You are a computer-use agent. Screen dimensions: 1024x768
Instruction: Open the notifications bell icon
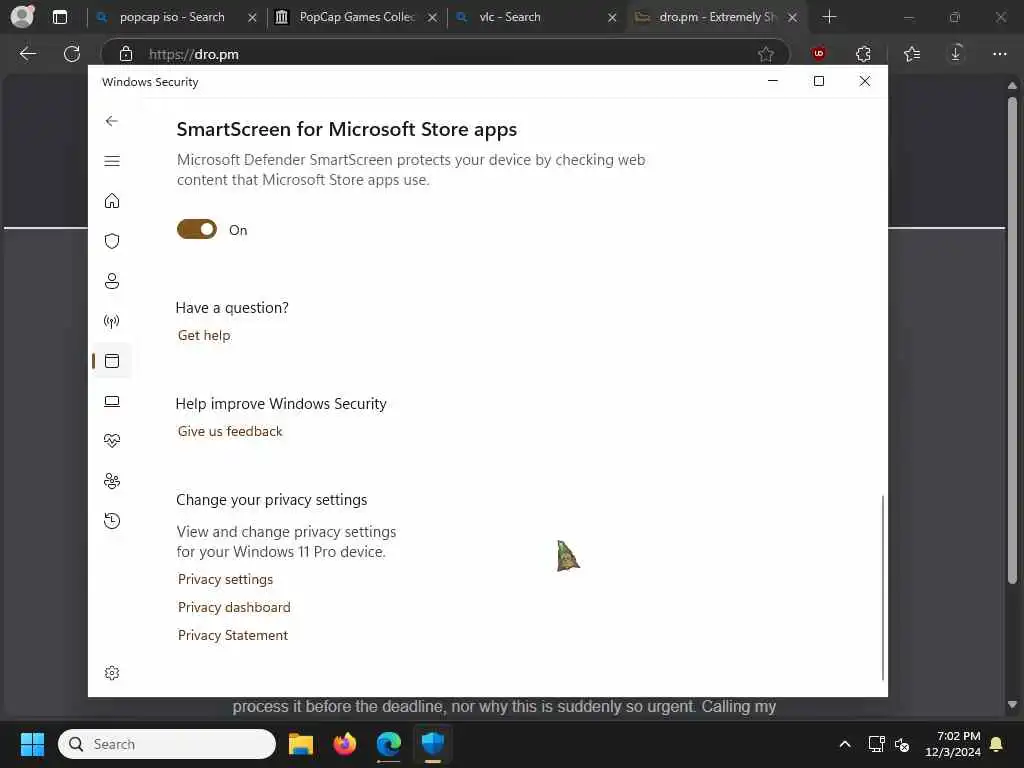996,744
